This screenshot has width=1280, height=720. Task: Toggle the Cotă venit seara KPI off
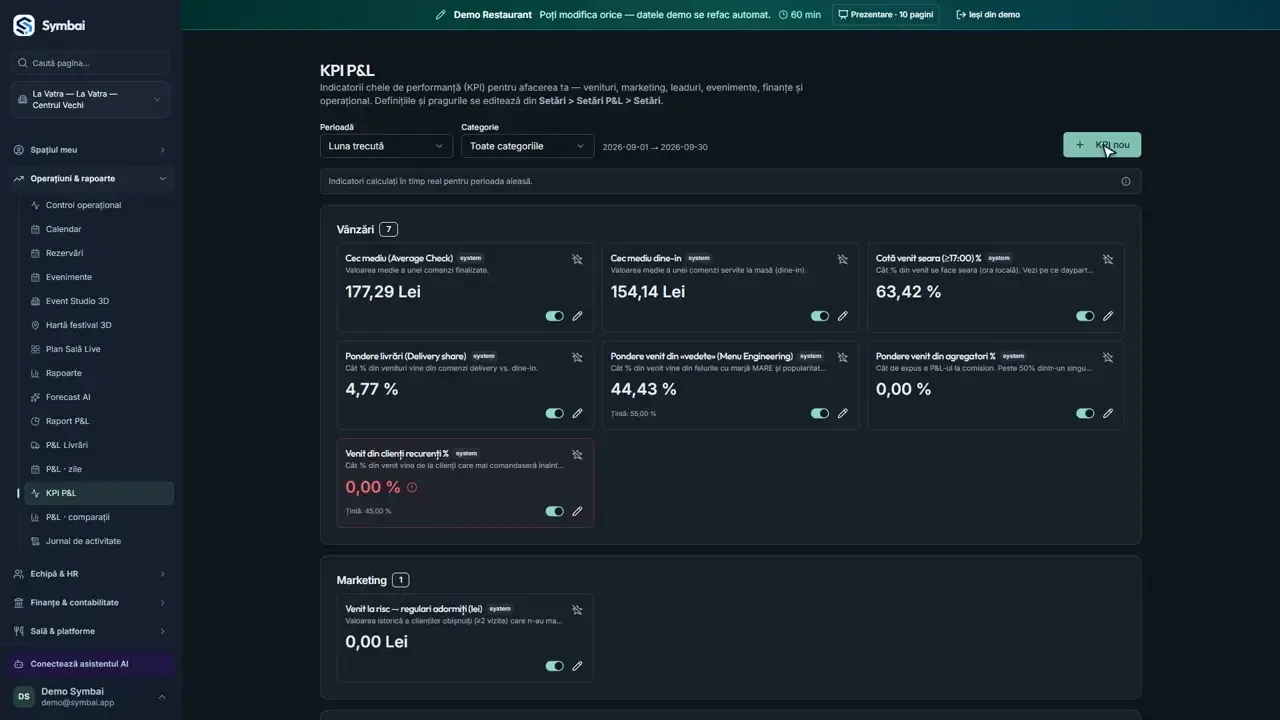(x=1085, y=316)
